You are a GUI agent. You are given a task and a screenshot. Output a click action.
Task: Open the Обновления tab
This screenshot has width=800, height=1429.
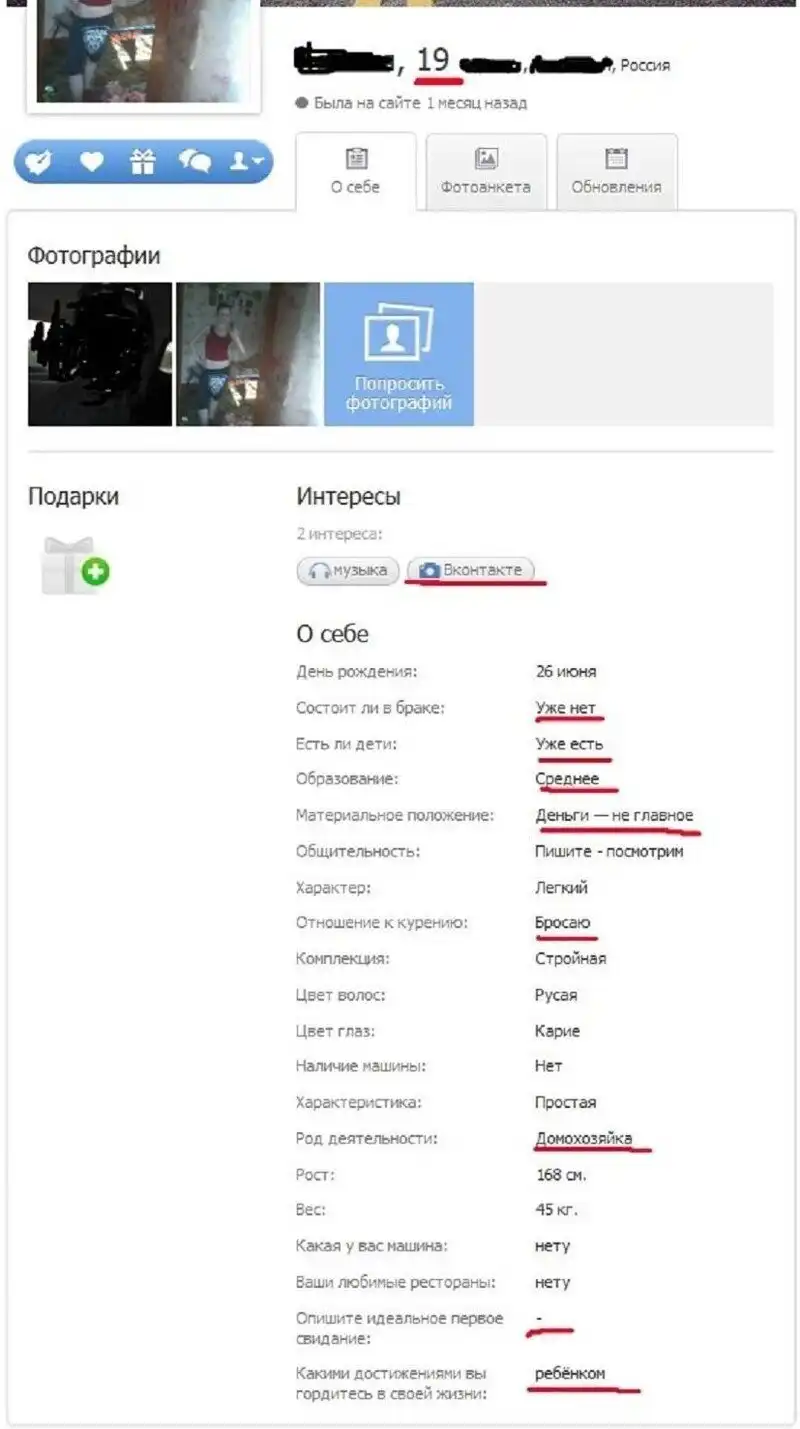click(616, 171)
